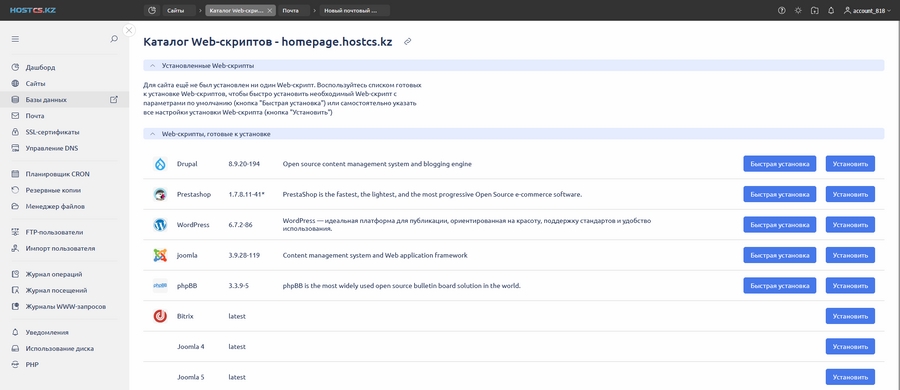Select the WordPress version text 6.7.2-86
The height and width of the screenshot is (390, 900).
coord(240,225)
